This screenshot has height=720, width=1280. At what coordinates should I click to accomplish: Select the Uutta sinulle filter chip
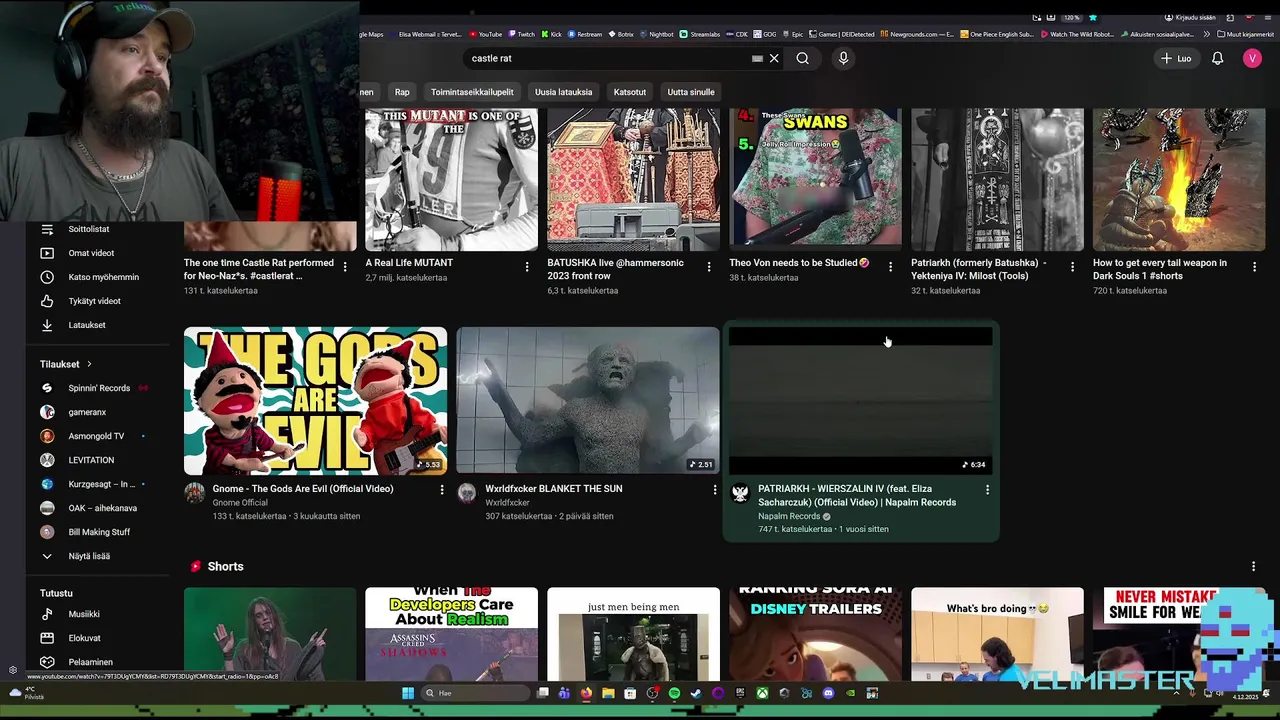point(691,92)
